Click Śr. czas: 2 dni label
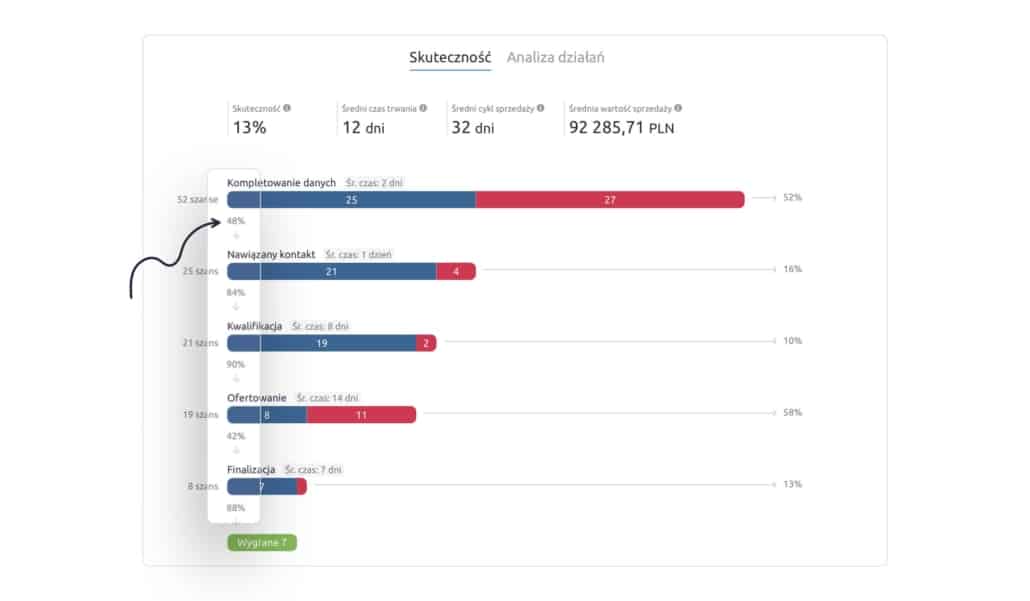1030x601 pixels. click(x=374, y=183)
